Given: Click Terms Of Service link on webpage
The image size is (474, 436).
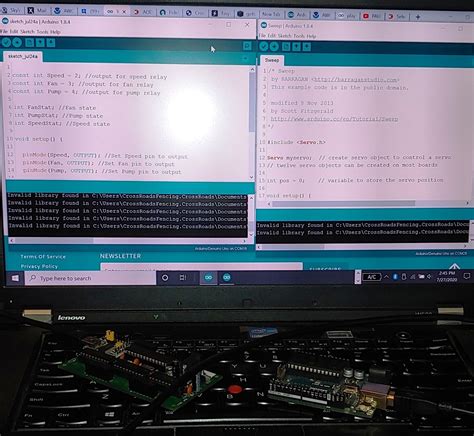Looking at the screenshot, I should (x=43, y=256).
